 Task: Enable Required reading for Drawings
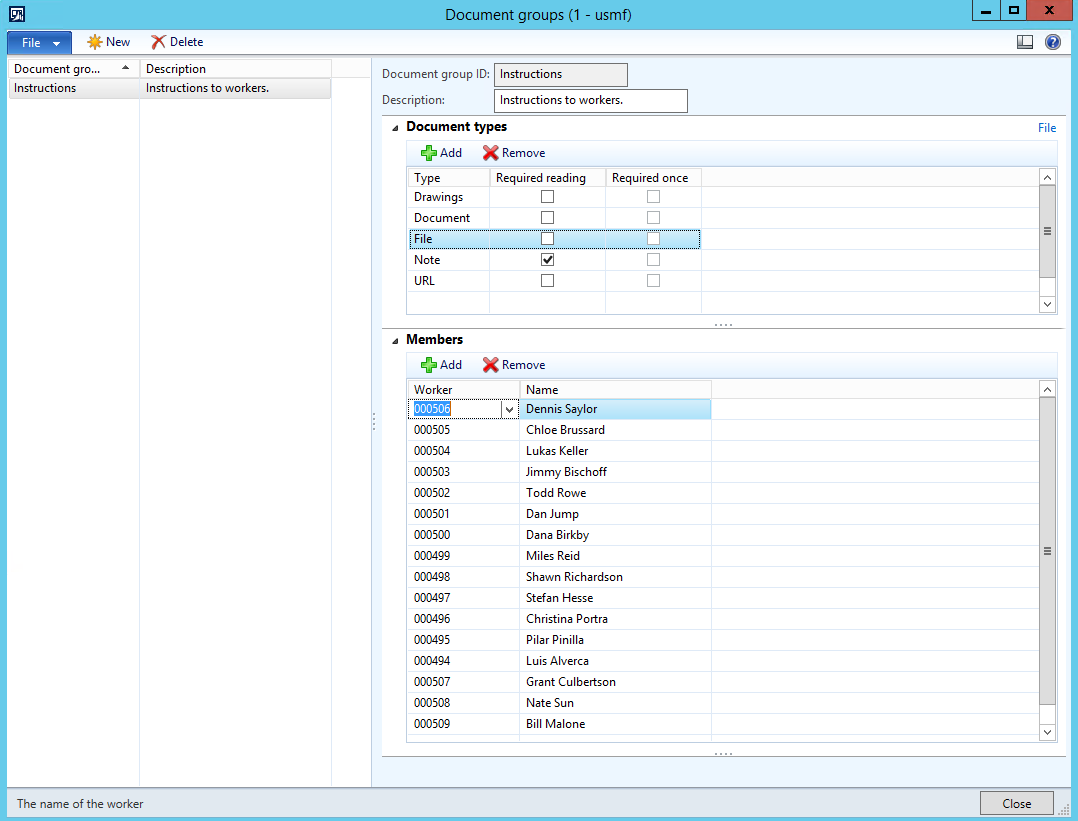(x=547, y=197)
